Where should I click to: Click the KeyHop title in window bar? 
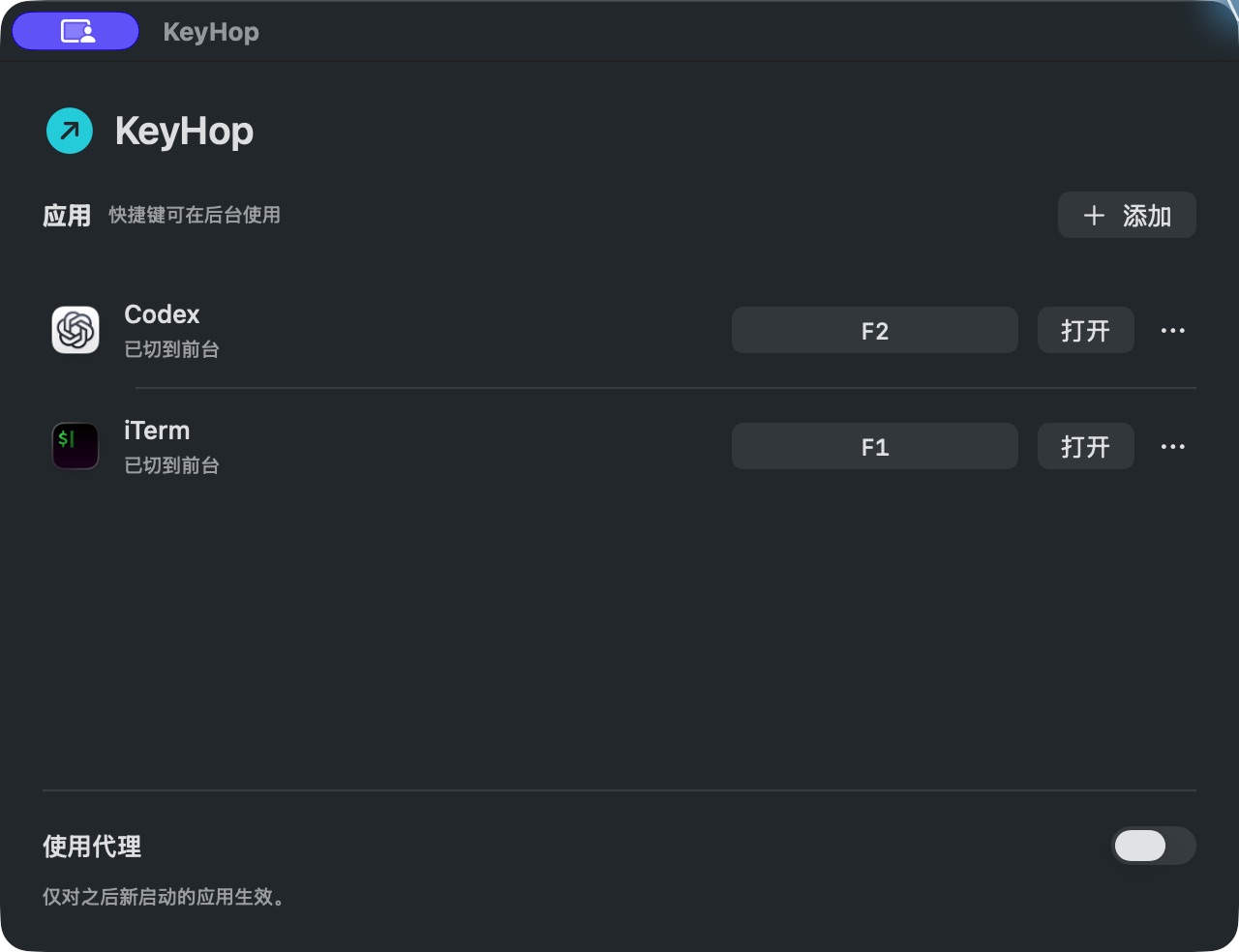[x=211, y=32]
